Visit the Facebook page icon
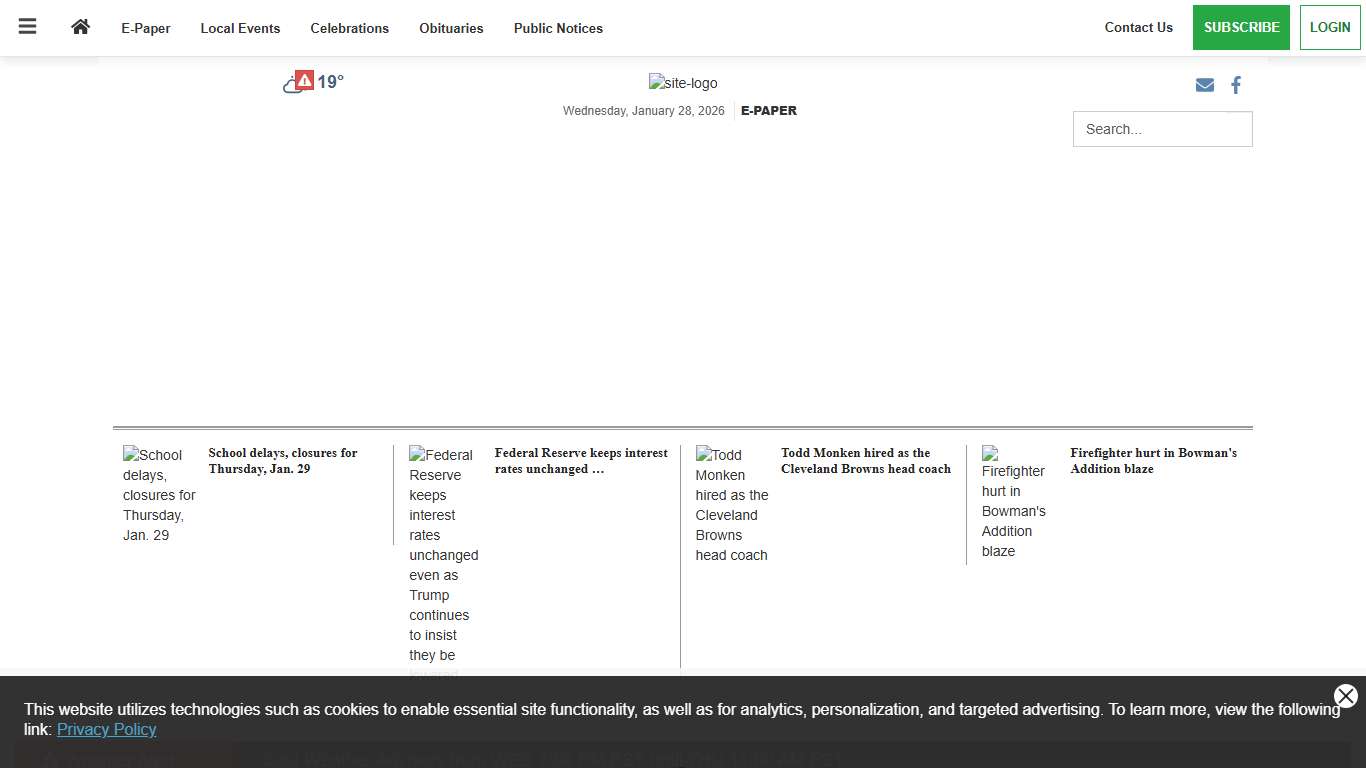Viewport: 1366px width, 768px height. 1236,85
